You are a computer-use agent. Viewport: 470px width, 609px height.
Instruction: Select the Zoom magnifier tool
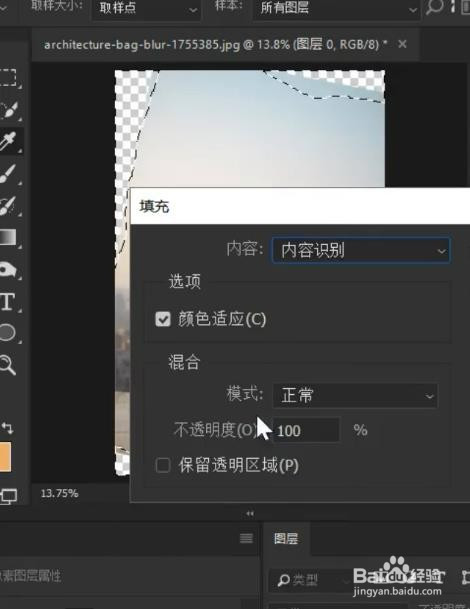[x=7, y=365]
